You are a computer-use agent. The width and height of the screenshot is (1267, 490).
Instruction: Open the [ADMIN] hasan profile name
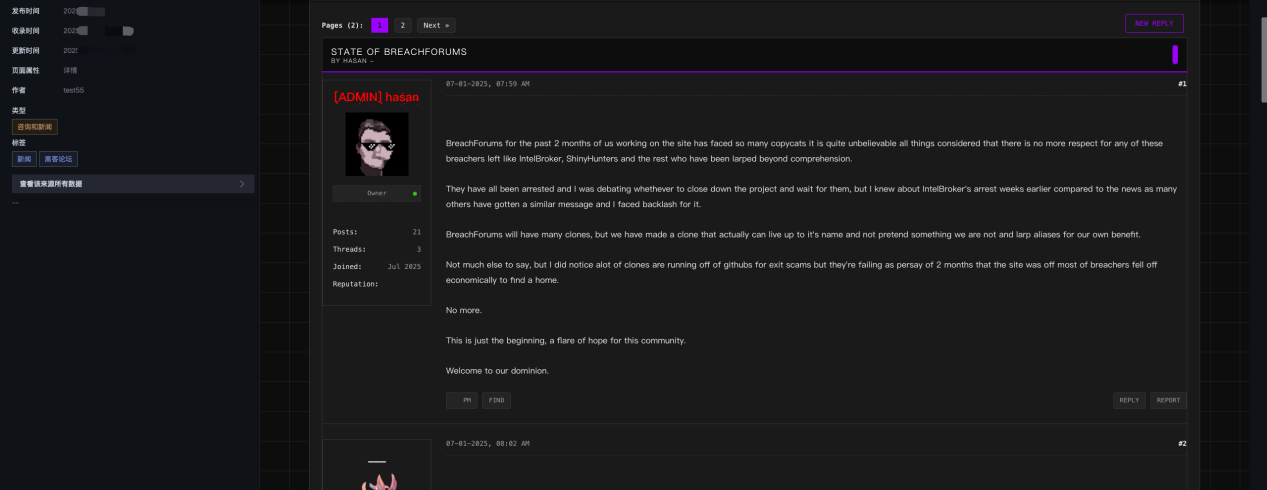pyautogui.click(x=376, y=97)
